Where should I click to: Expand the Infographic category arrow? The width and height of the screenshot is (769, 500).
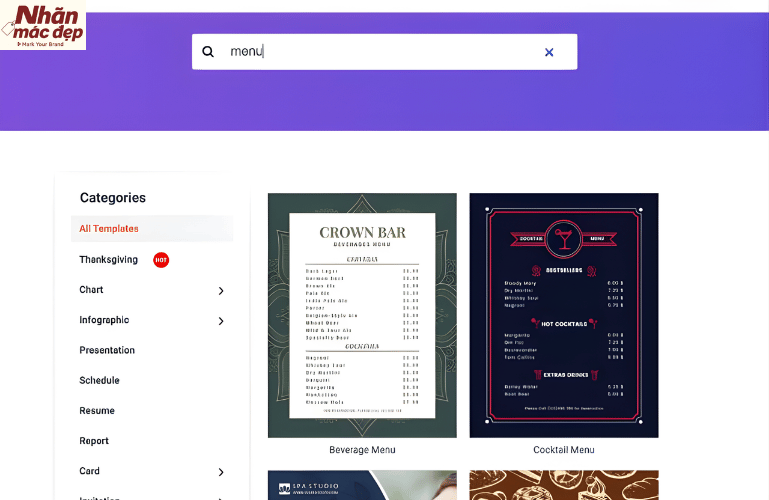[x=221, y=321]
